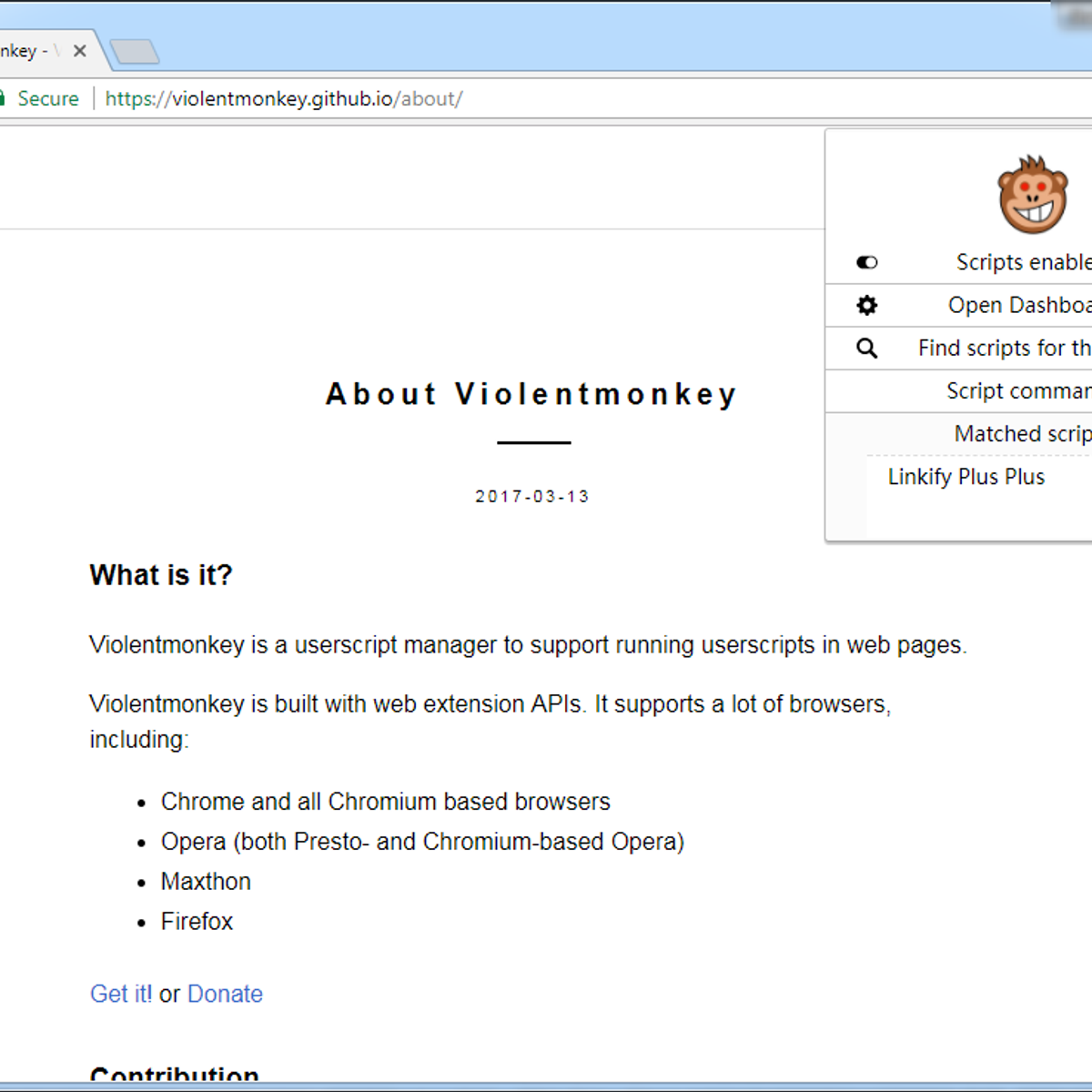Expand the Script commands section

coord(959,390)
